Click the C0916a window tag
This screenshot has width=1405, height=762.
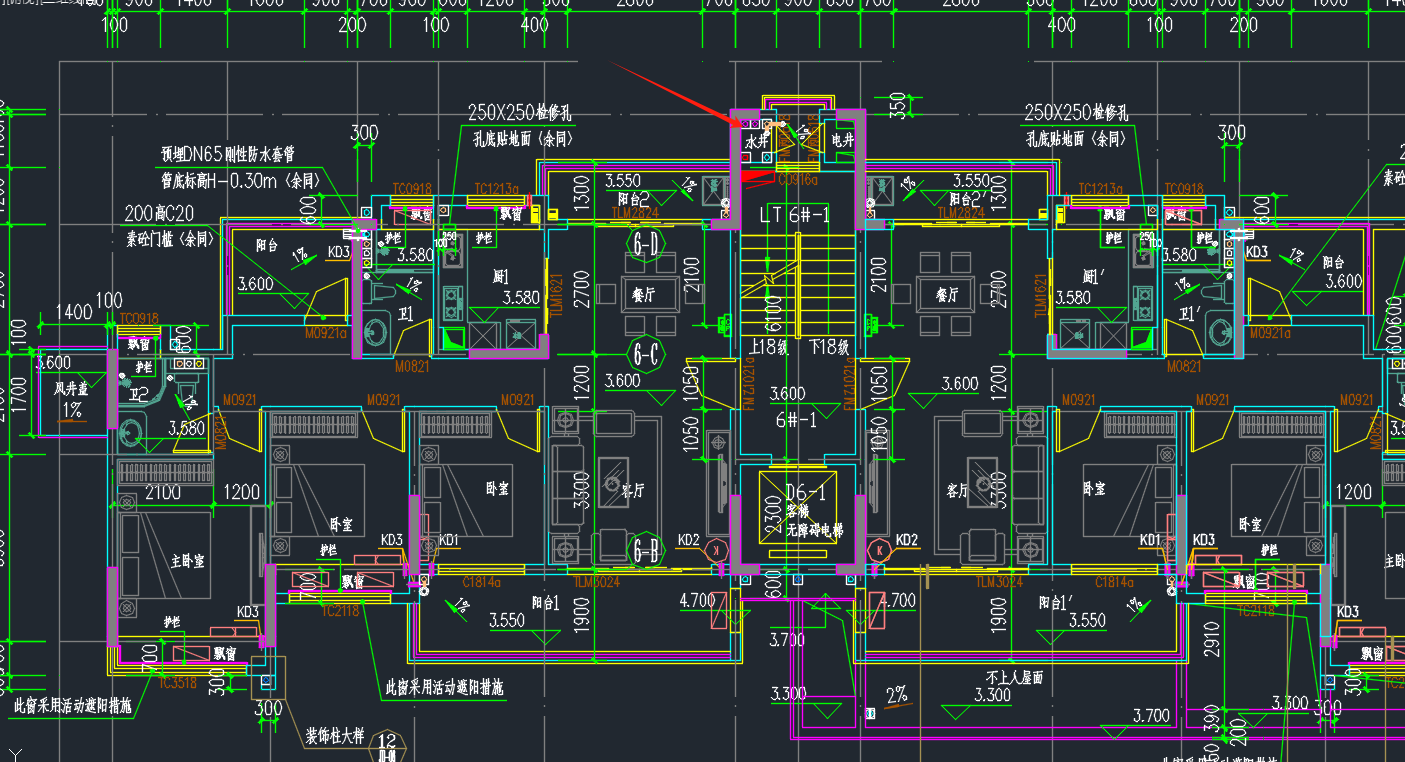tap(797, 180)
